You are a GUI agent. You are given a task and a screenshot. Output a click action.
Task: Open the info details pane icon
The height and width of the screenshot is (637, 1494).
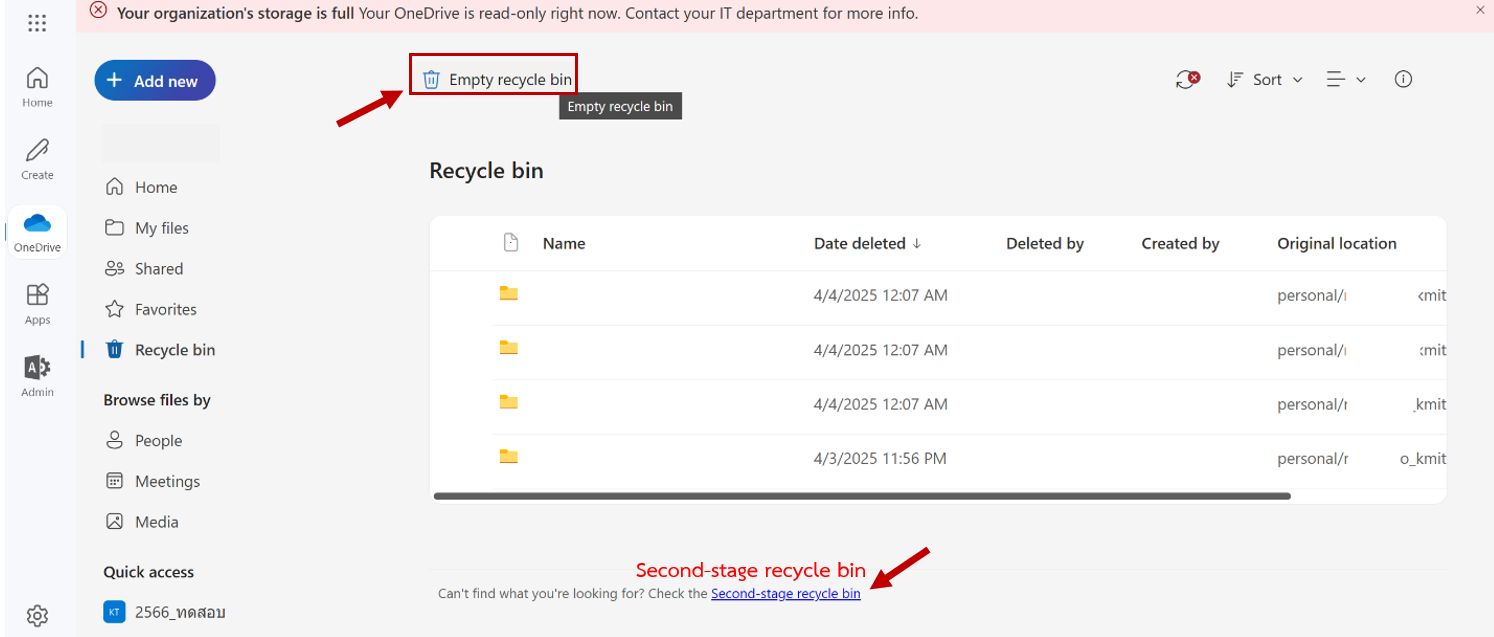[x=1403, y=80]
